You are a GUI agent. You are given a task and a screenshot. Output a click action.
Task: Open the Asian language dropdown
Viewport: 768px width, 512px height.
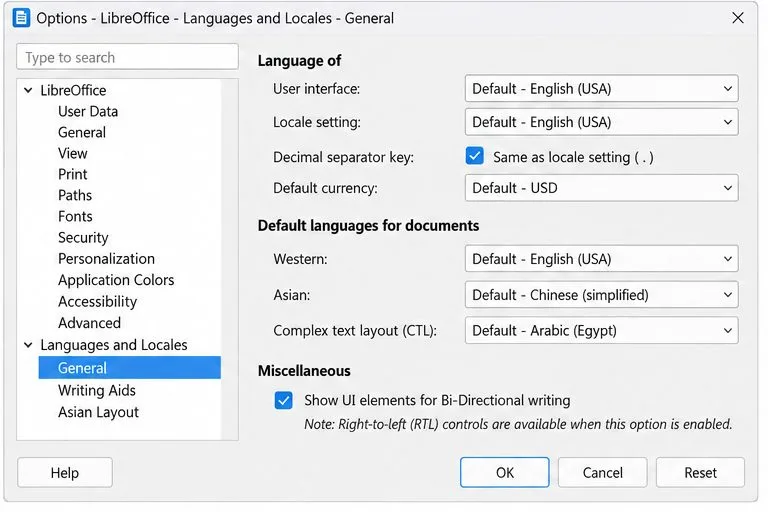tap(601, 295)
